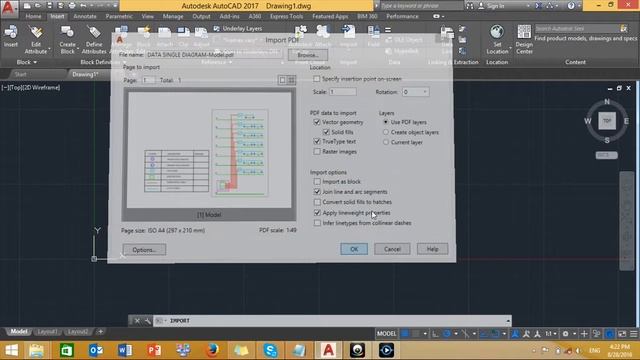Toggle Polar tracking in status bar

[x=447, y=333]
